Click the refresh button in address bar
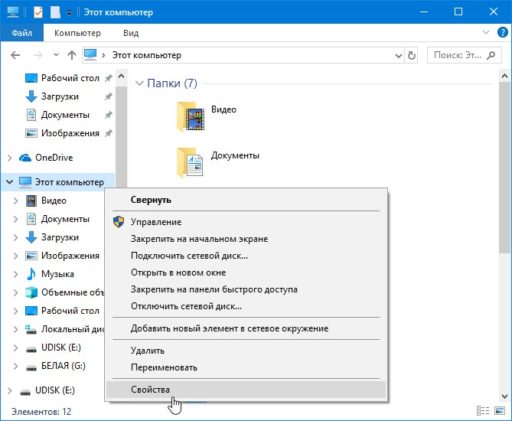This screenshot has height=421, width=512. tap(412, 55)
